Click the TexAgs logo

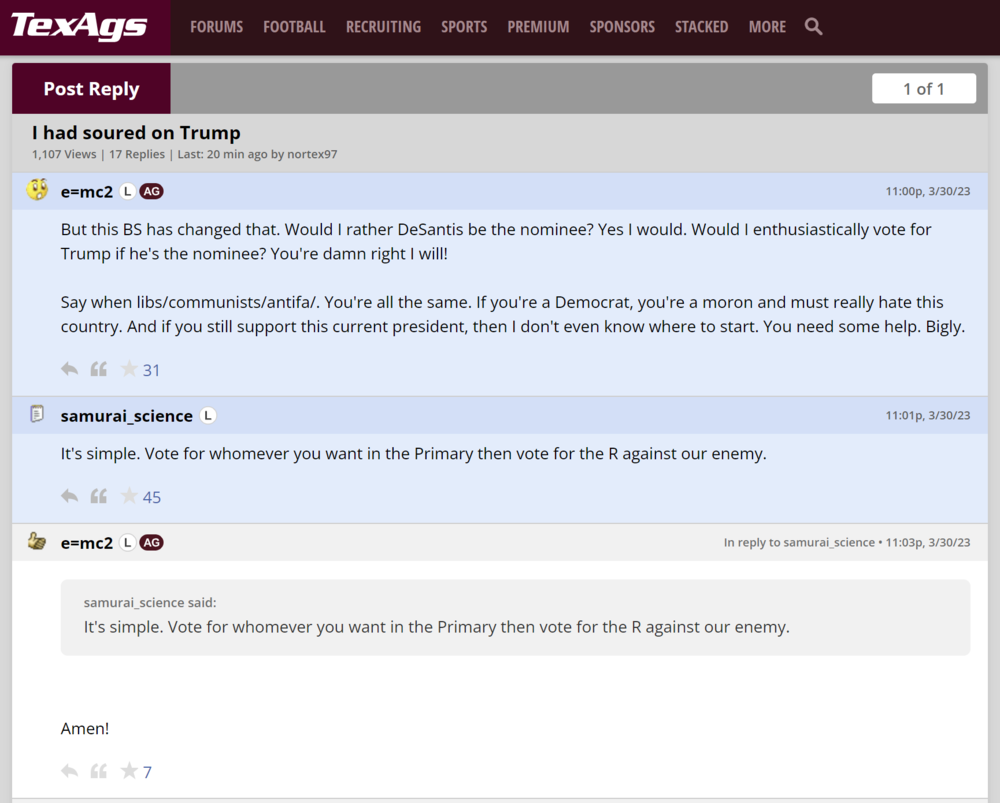(x=79, y=27)
